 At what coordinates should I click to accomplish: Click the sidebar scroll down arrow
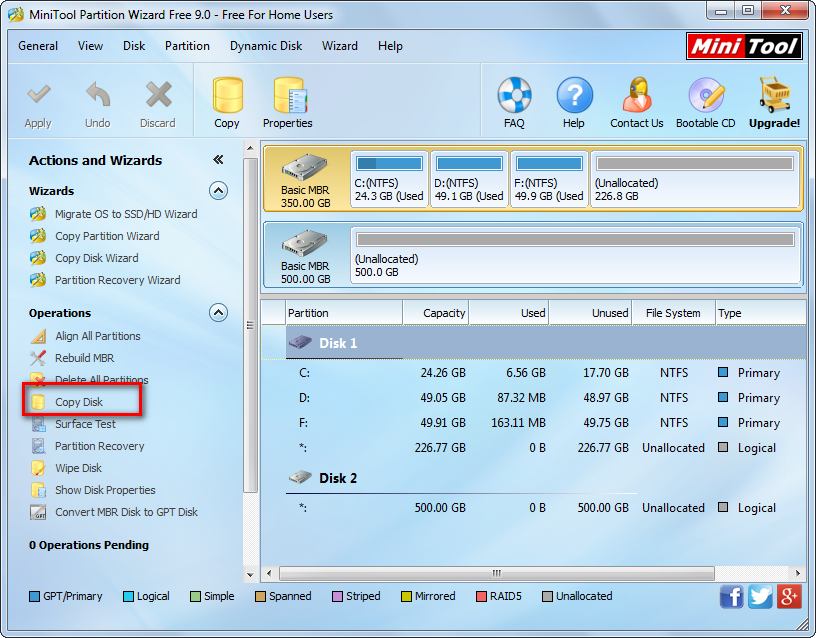tap(250, 575)
